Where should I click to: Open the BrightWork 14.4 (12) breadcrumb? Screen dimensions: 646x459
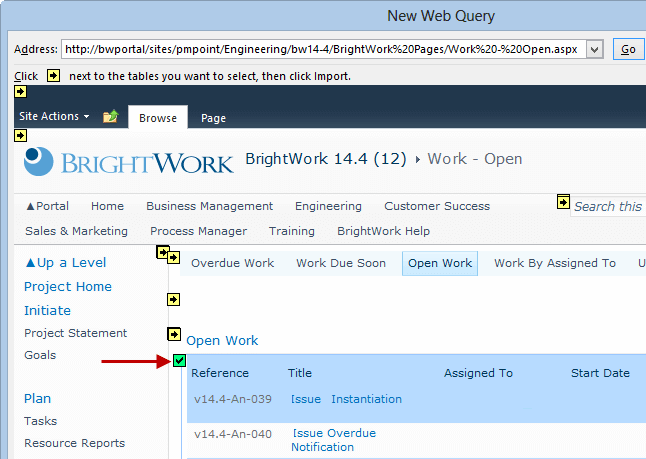click(326, 159)
